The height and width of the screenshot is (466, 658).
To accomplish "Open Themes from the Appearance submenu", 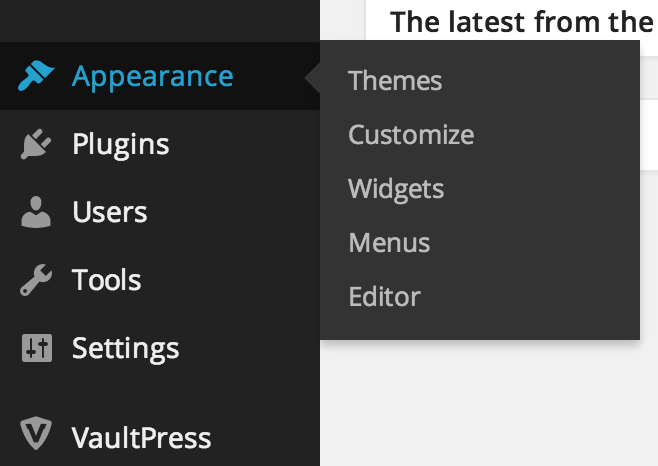I will click(x=395, y=81).
